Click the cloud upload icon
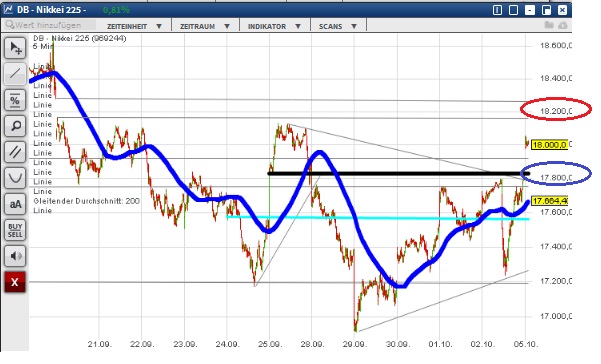Viewport: 601px width, 364px height. (562, 25)
